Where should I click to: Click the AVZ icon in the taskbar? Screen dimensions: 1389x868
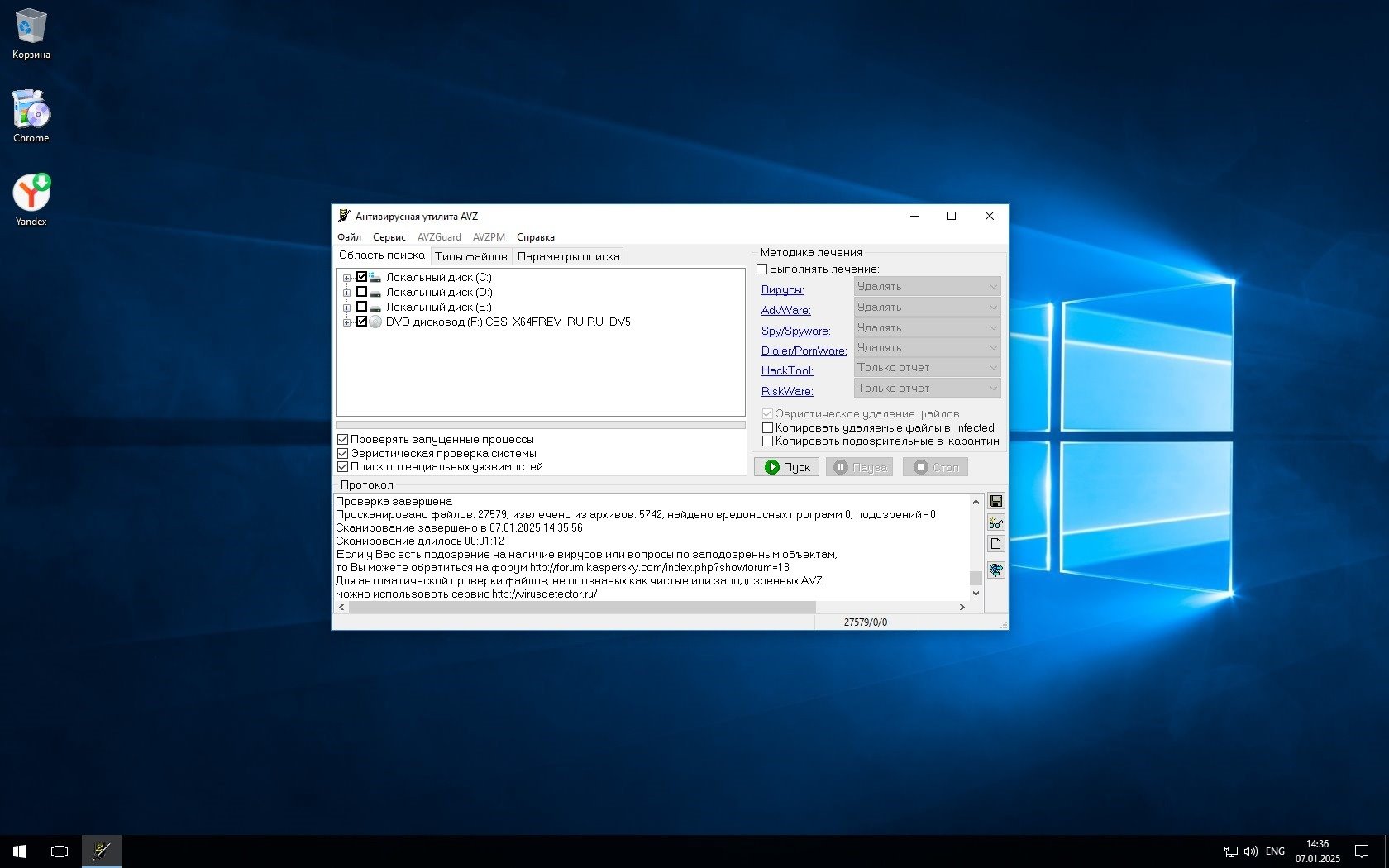point(102,851)
